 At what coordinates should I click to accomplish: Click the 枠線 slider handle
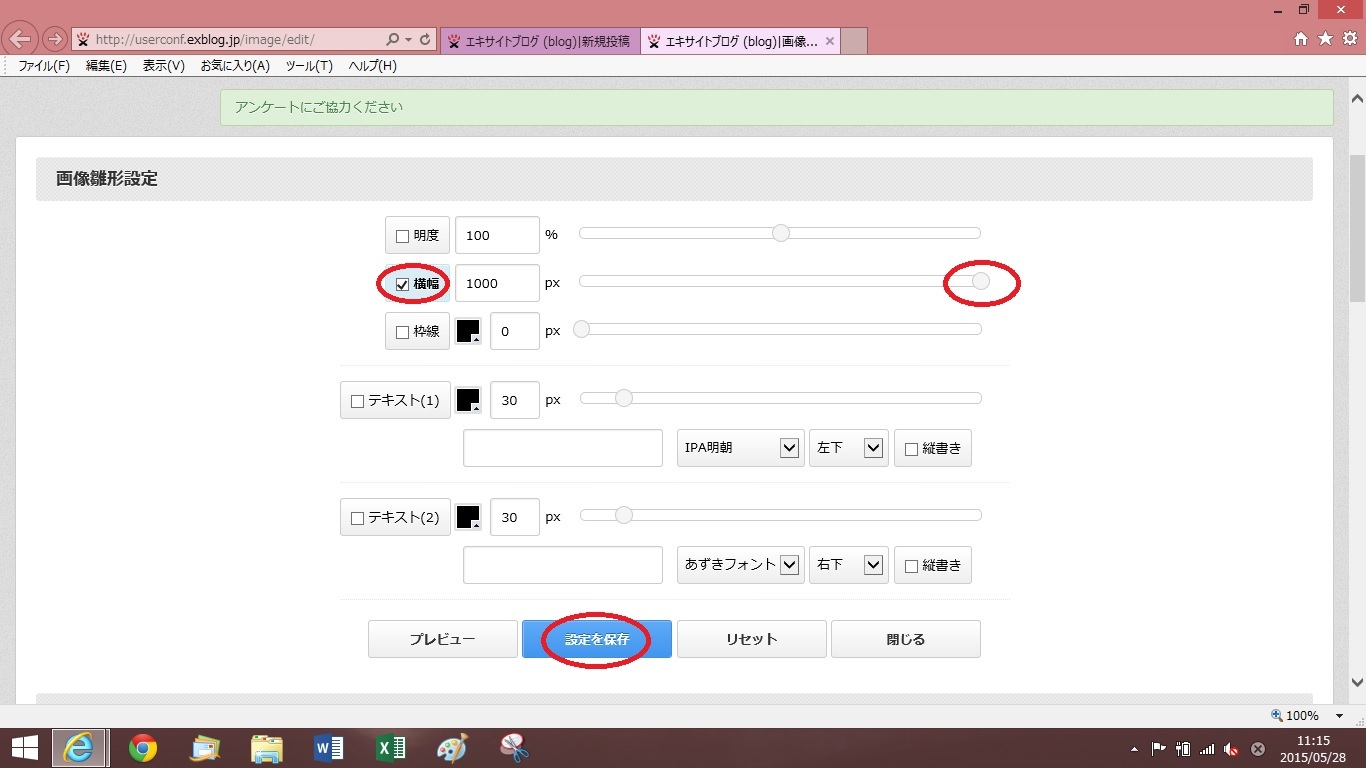coord(581,329)
